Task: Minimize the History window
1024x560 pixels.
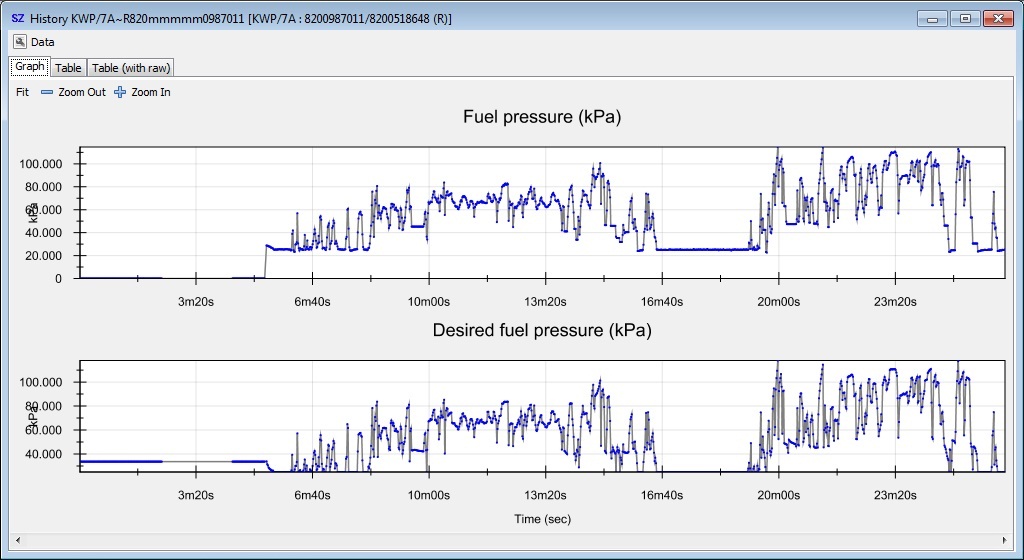Action: coord(932,19)
